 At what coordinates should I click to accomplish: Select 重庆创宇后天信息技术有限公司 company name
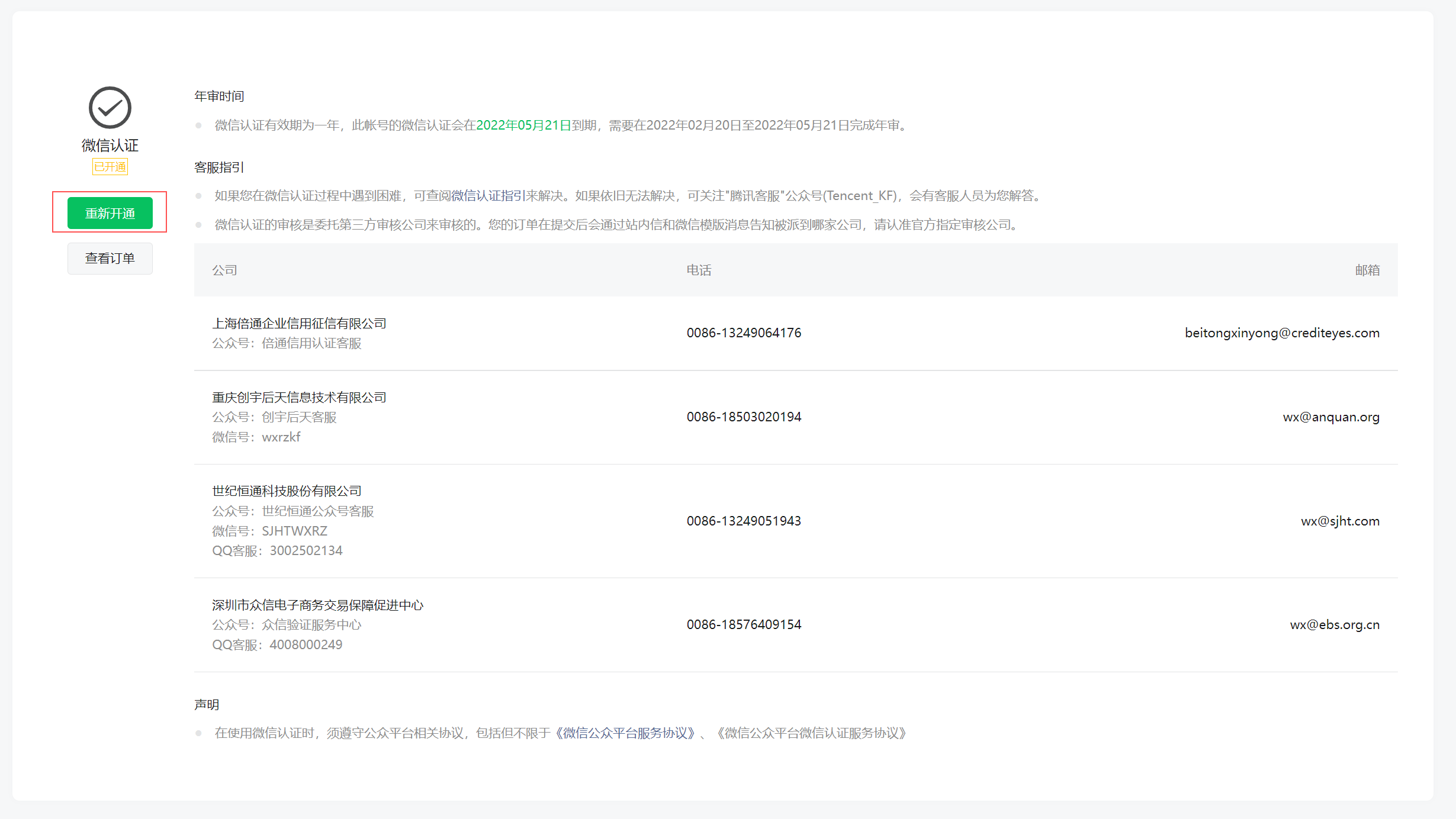[x=299, y=398]
